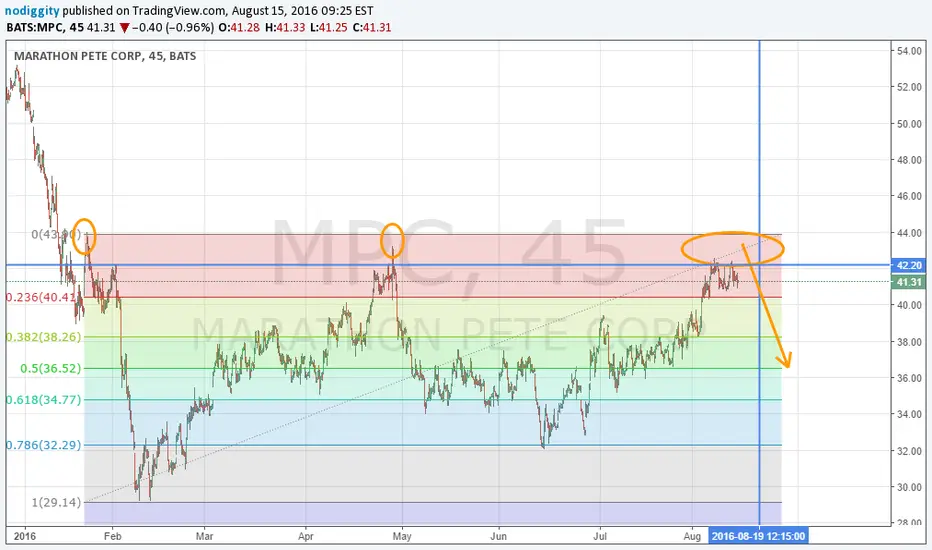This screenshot has height=550, width=932.
Task: Click the Jul label on the time axis
Action: coord(600,536)
